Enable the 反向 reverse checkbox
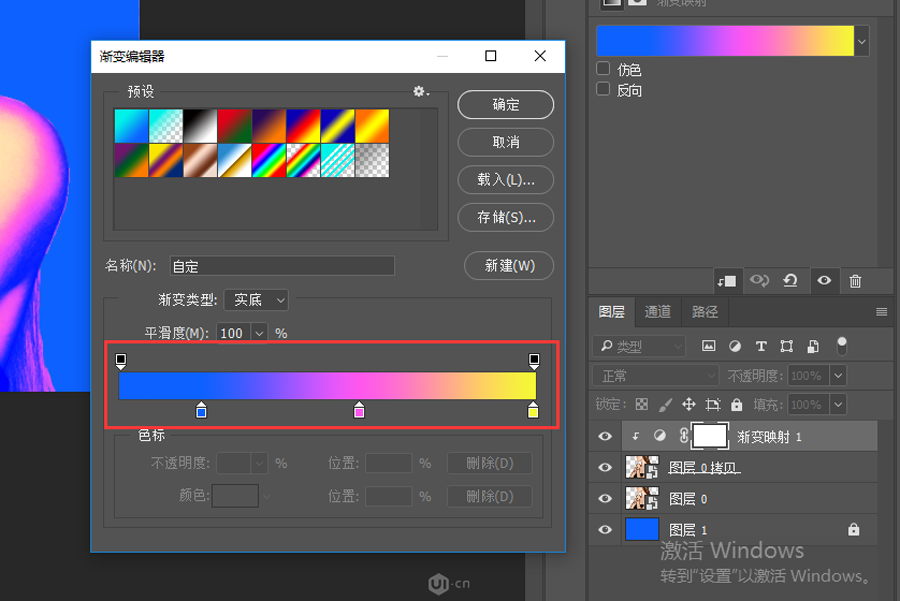 point(603,89)
